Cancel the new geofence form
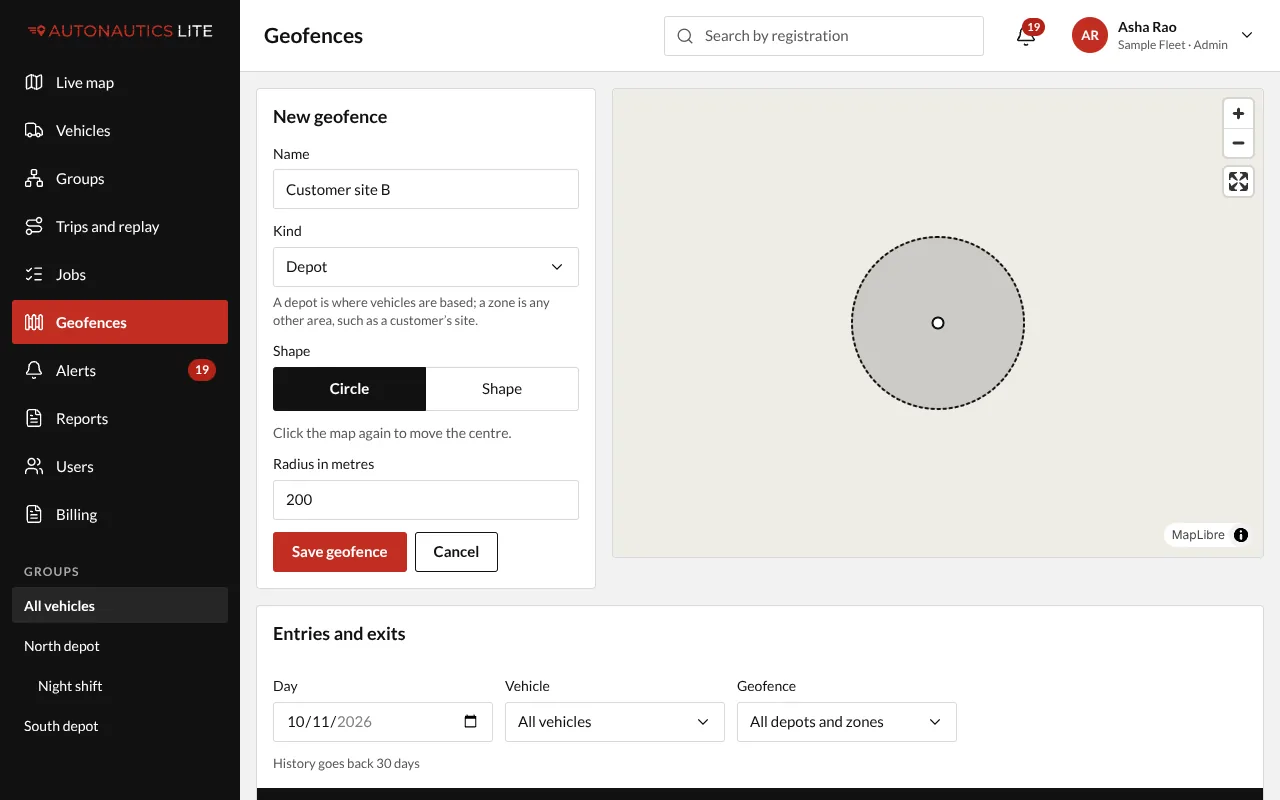The image size is (1280, 800). point(456,552)
